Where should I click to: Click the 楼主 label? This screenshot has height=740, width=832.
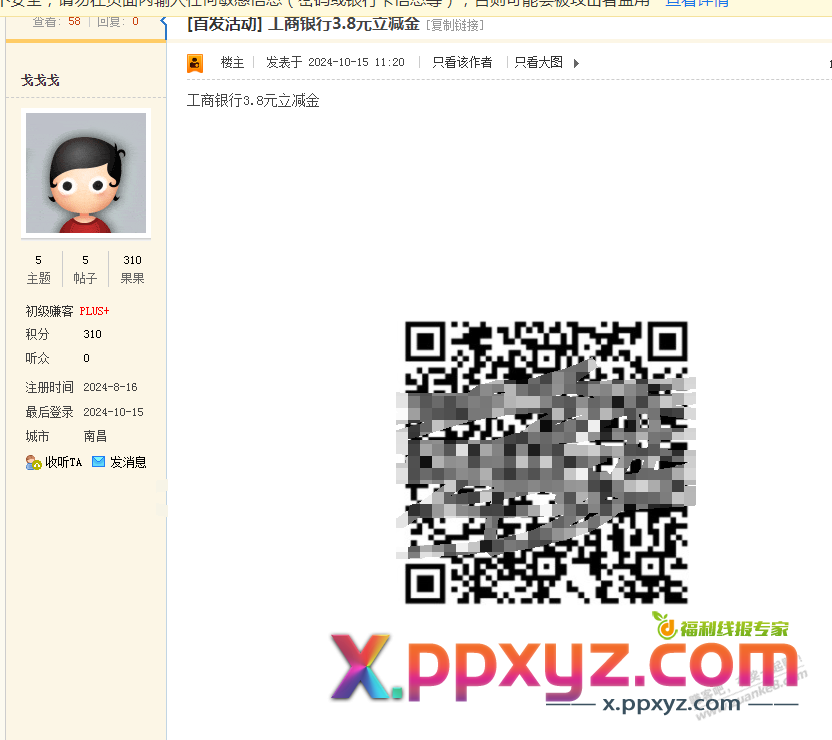pos(232,63)
